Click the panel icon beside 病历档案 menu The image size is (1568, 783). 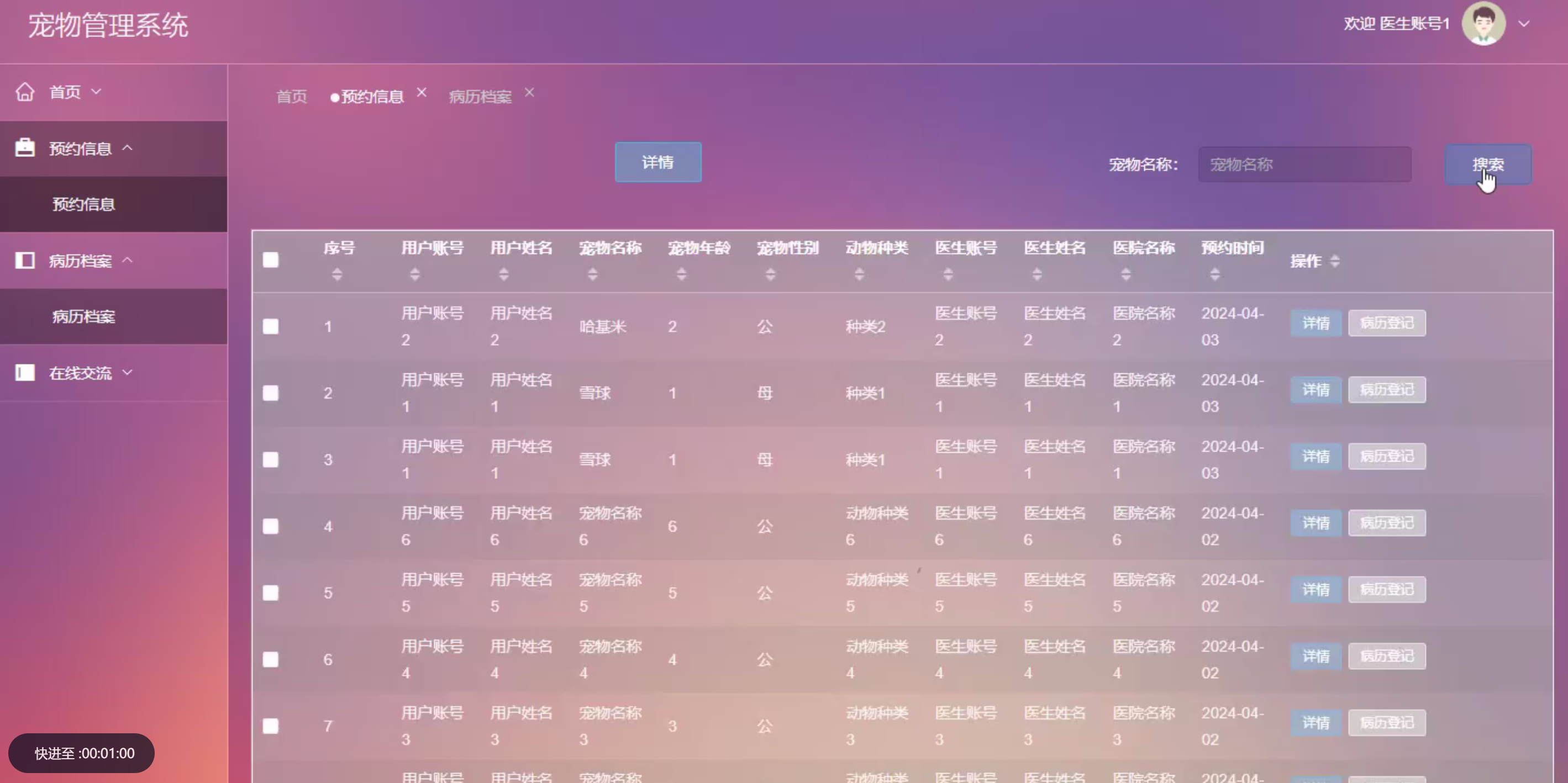coord(25,261)
